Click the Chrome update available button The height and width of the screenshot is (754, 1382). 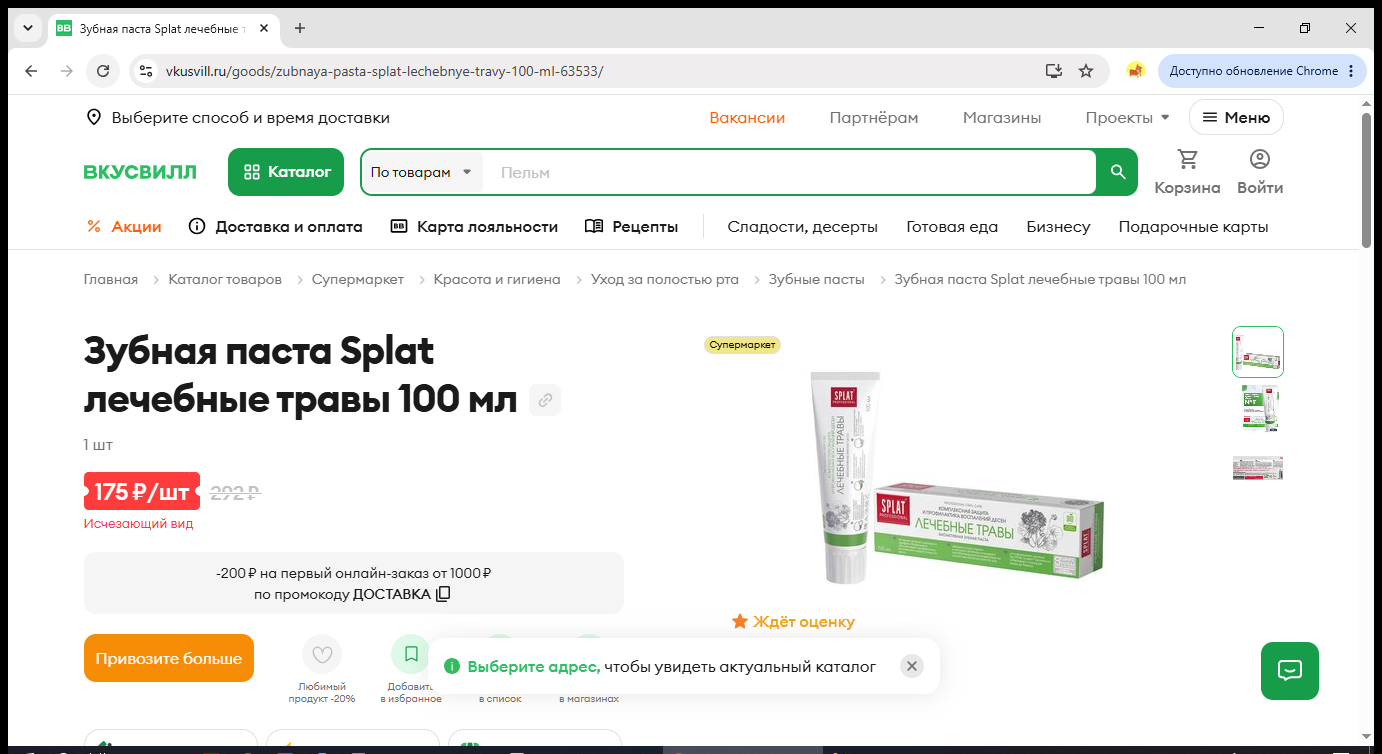pos(1262,71)
